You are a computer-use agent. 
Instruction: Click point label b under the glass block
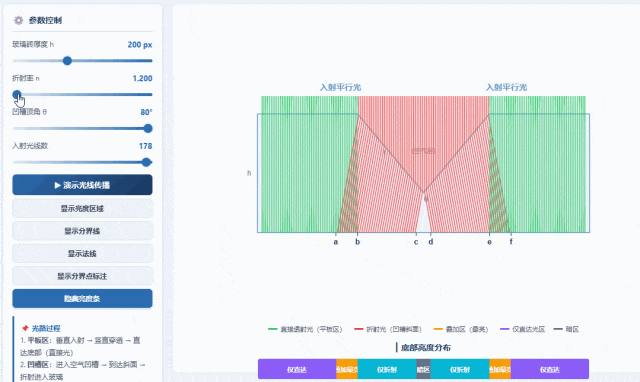tap(358, 242)
